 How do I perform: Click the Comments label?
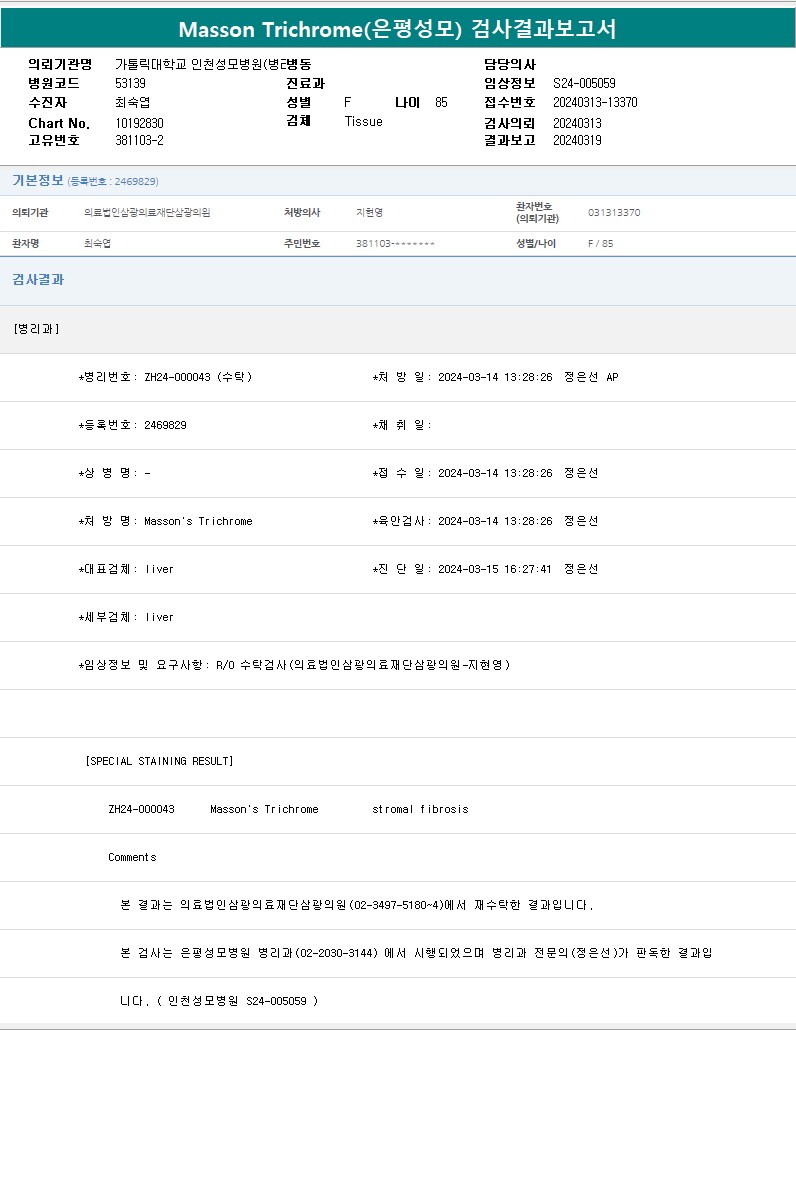132,857
